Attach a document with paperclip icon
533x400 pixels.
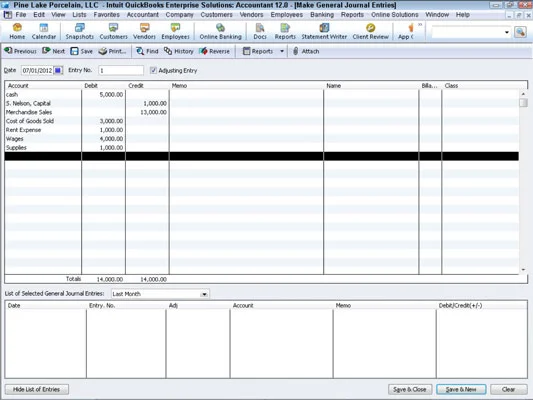tap(306, 51)
